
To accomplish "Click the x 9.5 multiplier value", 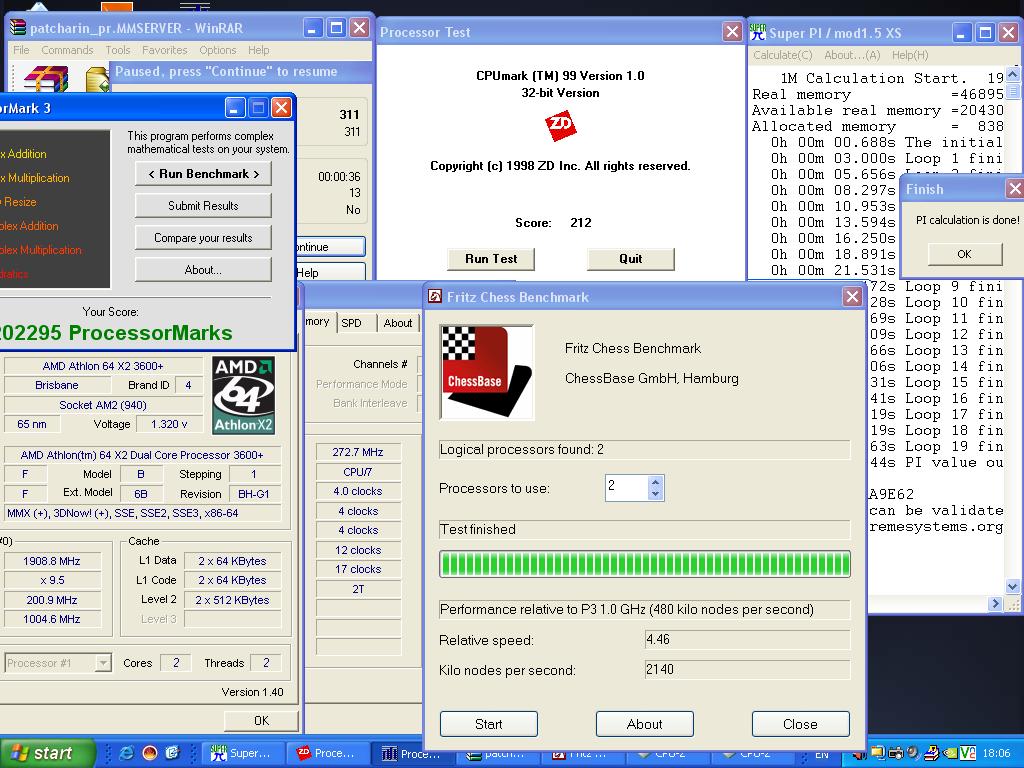I will [52, 580].
